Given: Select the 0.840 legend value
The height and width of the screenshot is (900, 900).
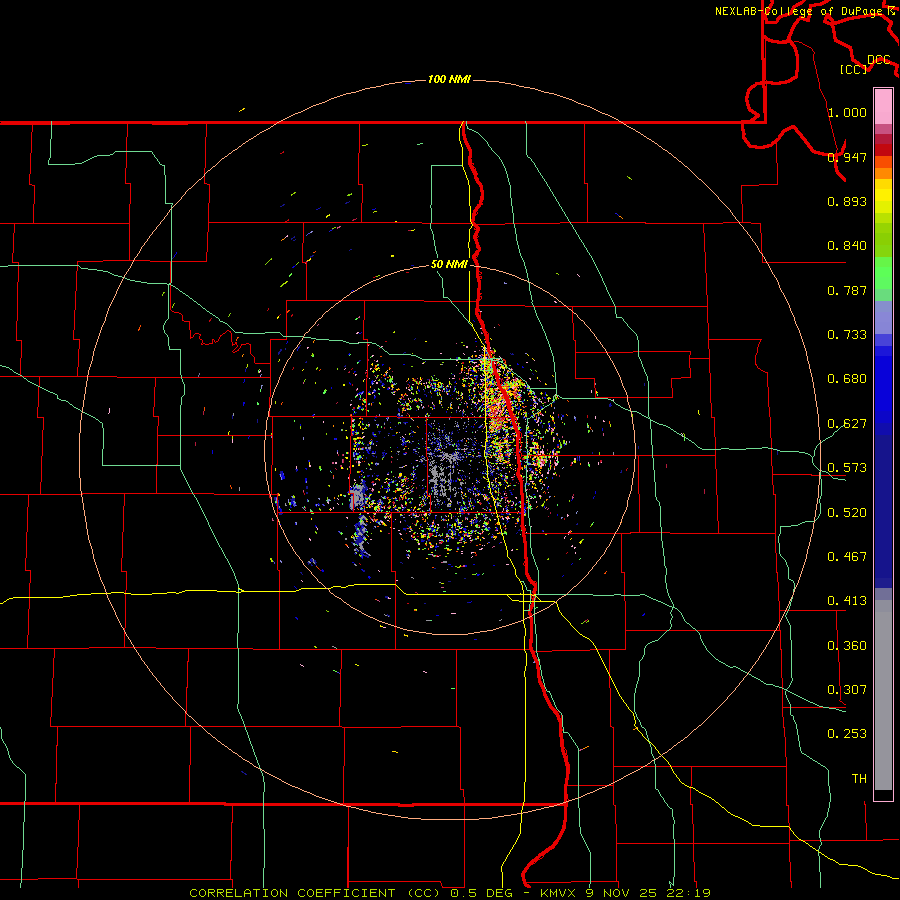Looking at the screenshot, I should 847,246.
